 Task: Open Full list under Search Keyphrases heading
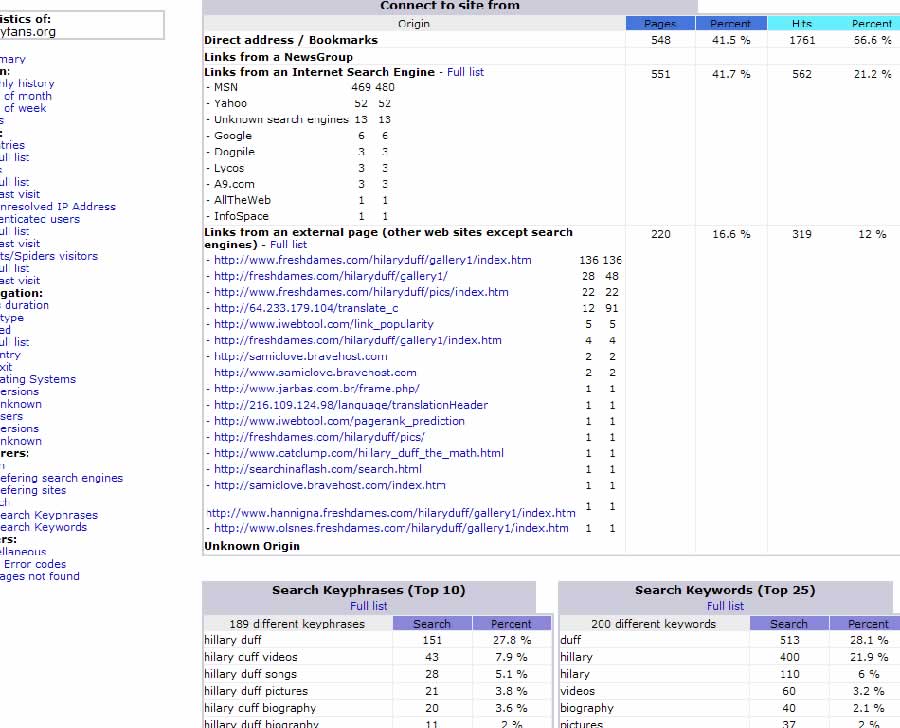[368, 606]
